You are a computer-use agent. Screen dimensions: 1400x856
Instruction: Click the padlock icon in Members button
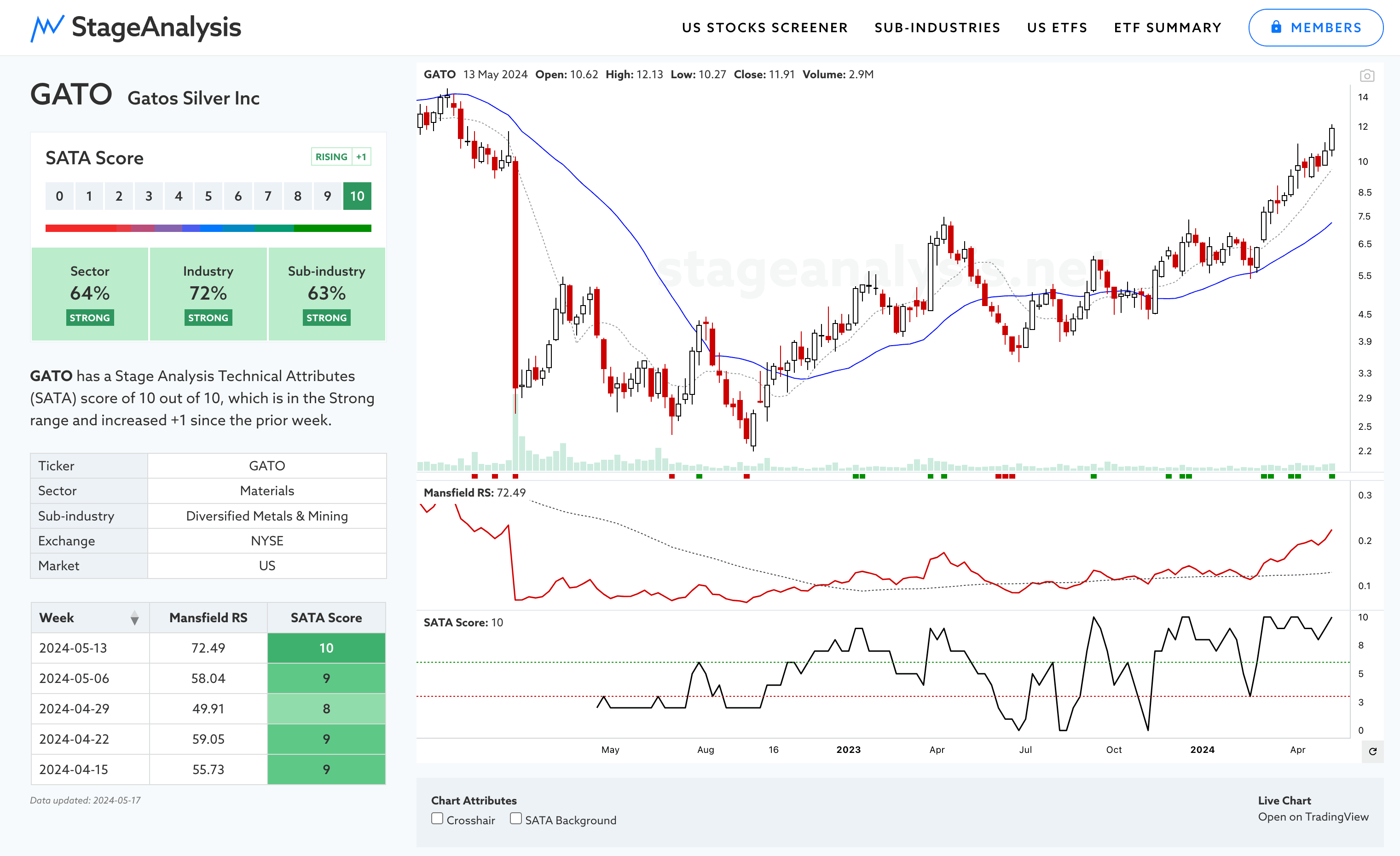coord(1276,27)
